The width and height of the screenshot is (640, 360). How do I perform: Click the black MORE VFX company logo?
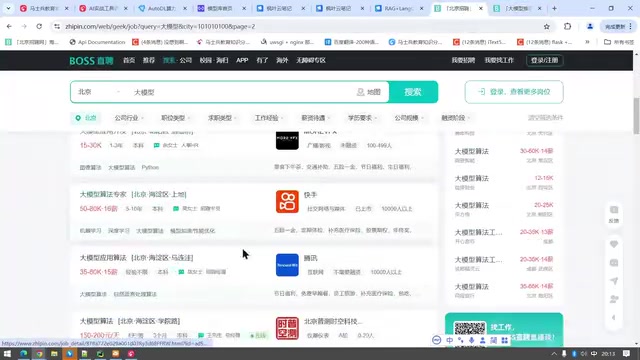click(x=287, y=140)
